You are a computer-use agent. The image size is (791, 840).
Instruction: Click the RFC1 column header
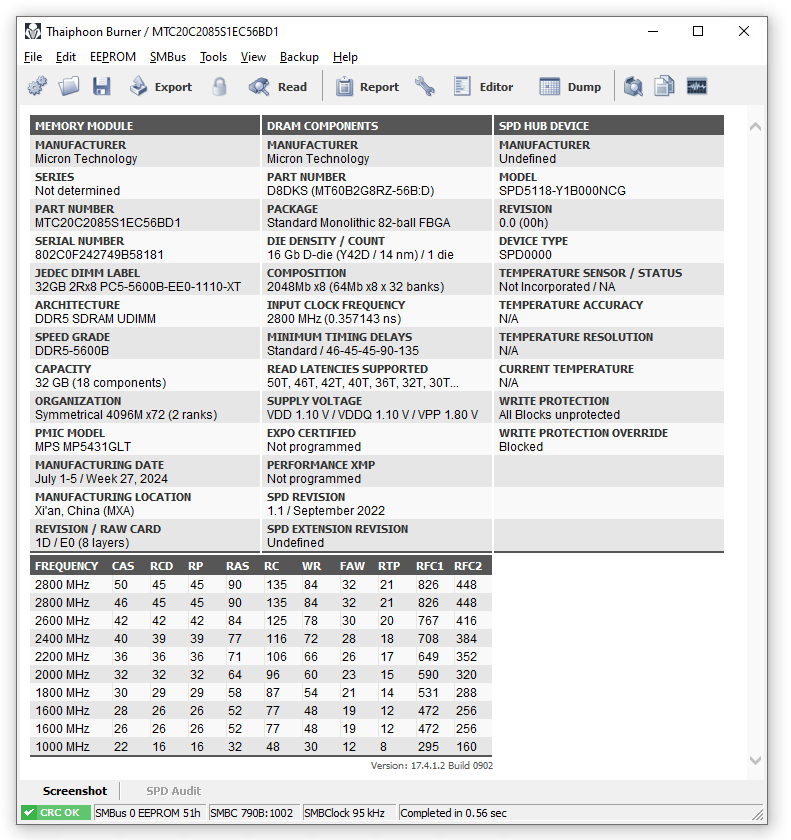point(430,566)
